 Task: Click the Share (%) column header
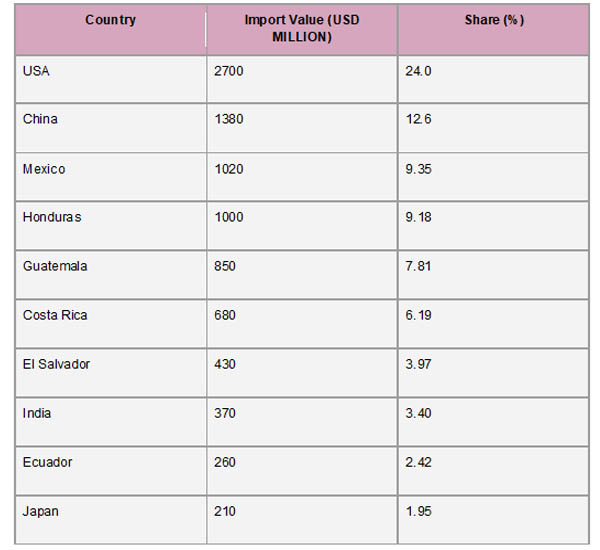493,30
